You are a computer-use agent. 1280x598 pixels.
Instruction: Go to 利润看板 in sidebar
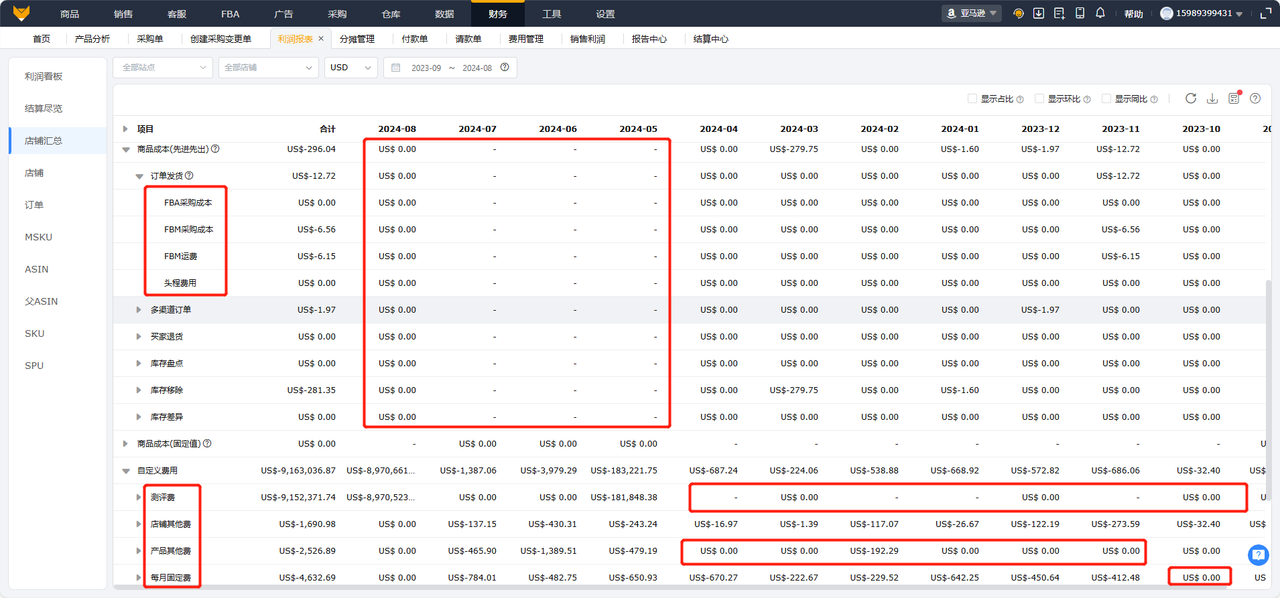tap(44, 76)
